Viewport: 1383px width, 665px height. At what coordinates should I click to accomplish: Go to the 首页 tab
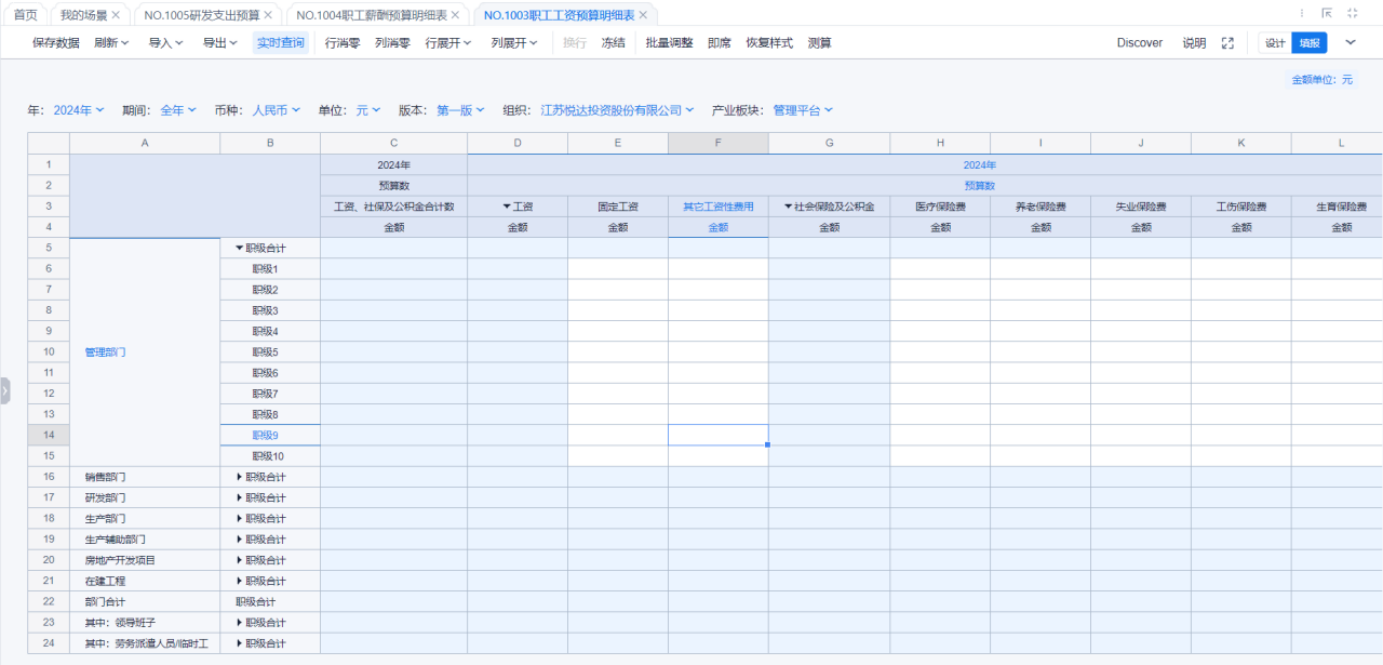tap(25, 15)
